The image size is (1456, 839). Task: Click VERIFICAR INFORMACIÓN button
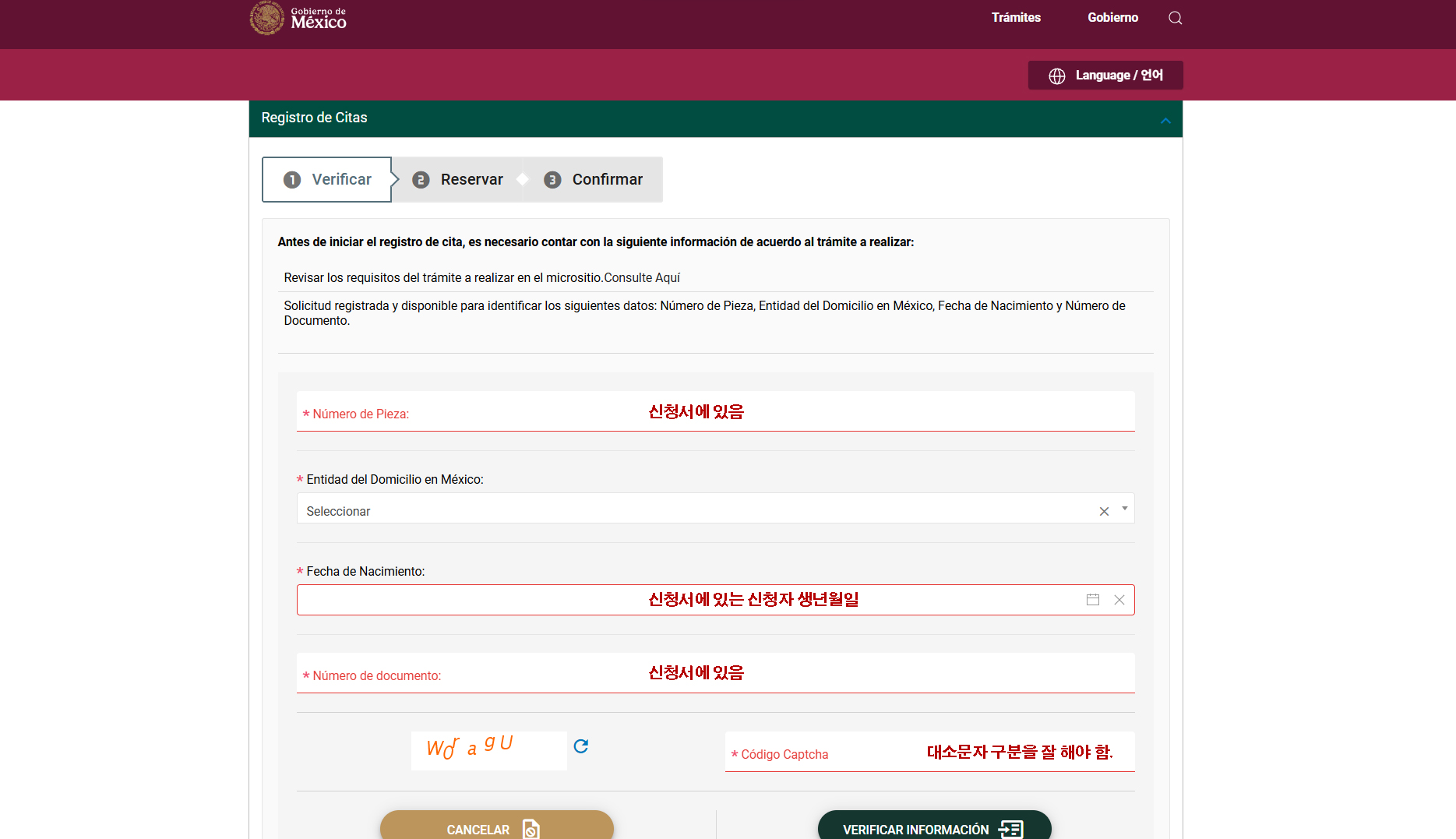935,826
